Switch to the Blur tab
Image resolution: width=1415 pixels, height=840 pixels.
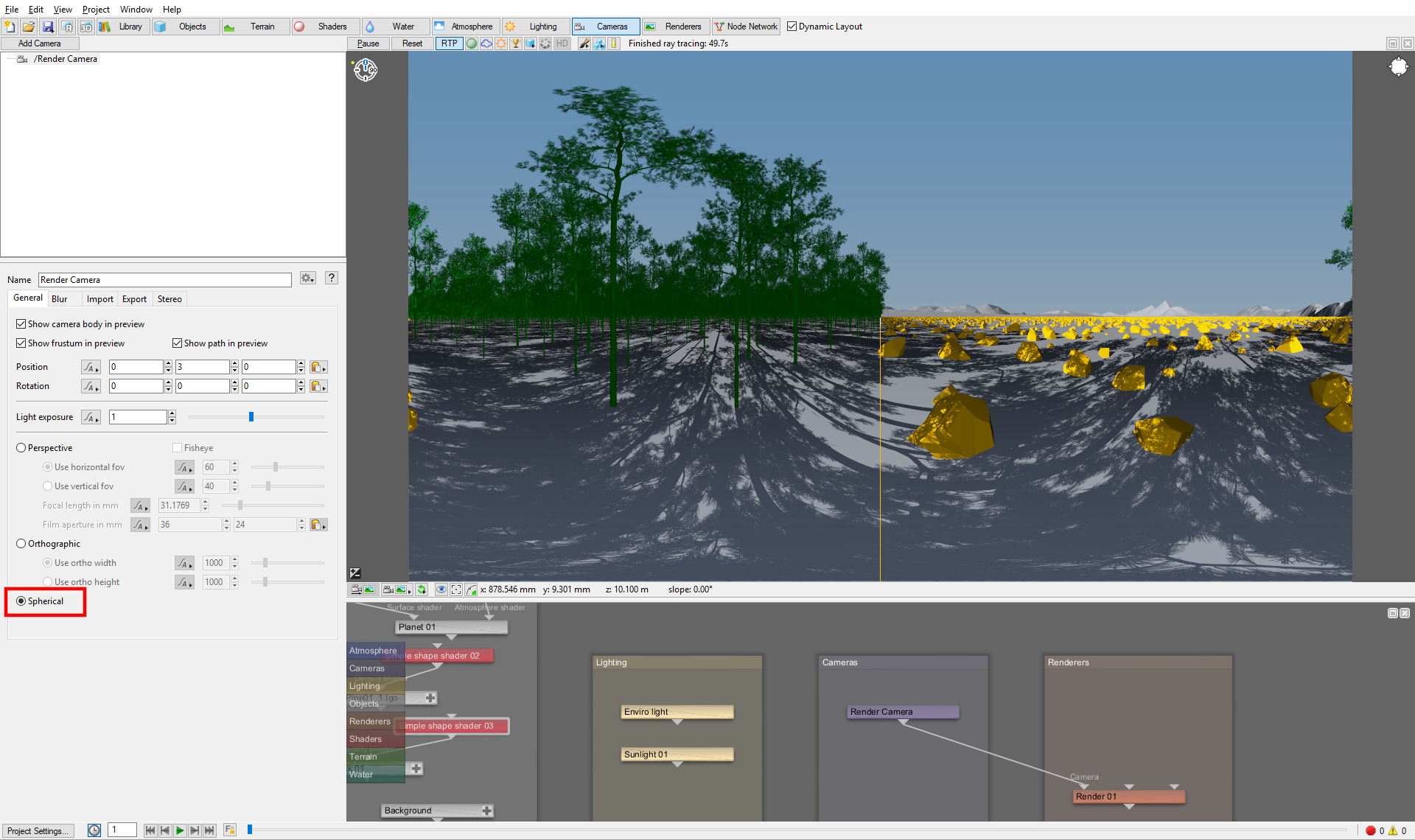pos(60,299)
